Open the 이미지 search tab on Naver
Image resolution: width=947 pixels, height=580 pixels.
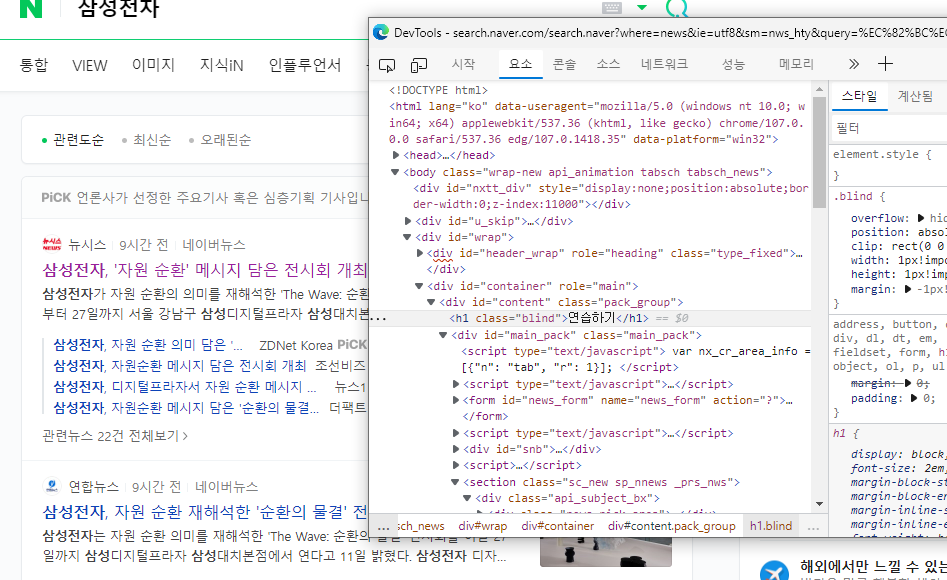point(153,65)
